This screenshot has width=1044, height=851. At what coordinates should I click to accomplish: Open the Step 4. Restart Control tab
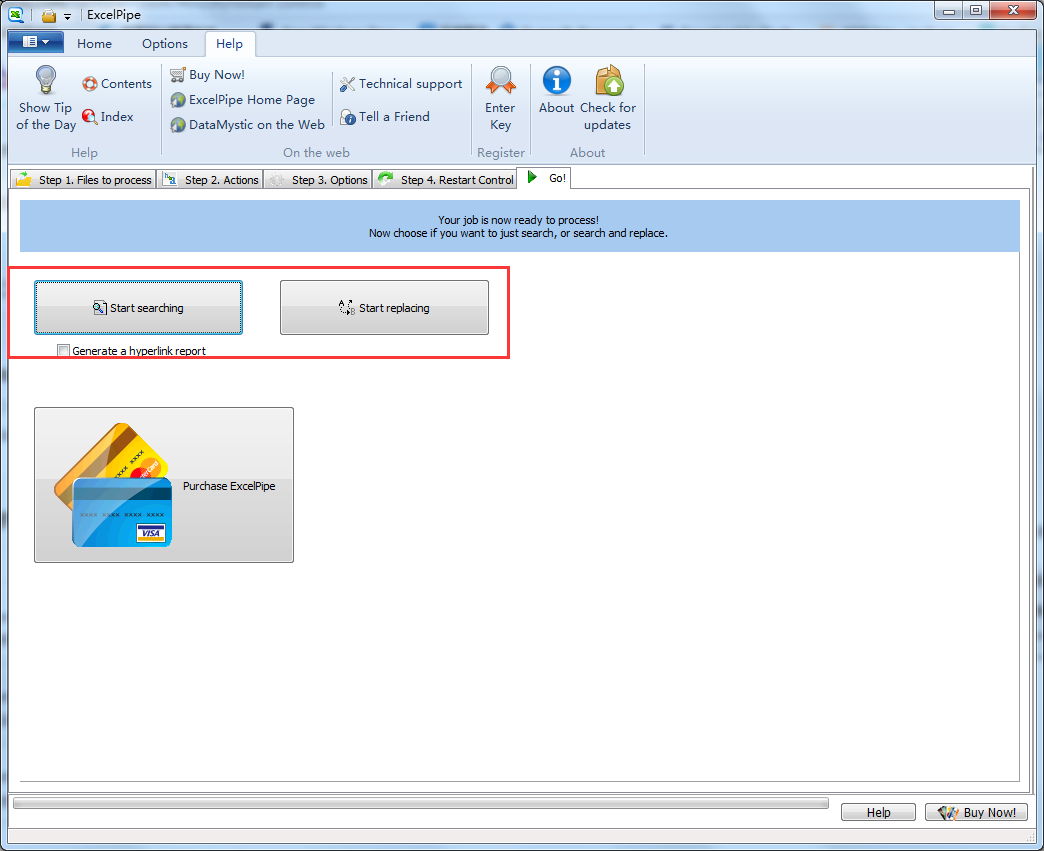coord(445,180)
